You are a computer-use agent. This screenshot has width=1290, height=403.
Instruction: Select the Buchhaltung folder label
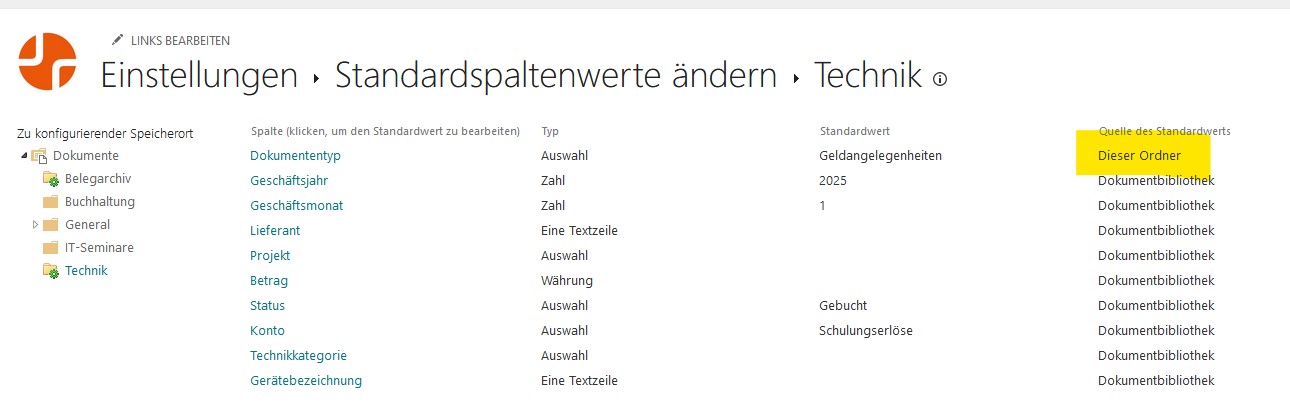click(100, 202)
